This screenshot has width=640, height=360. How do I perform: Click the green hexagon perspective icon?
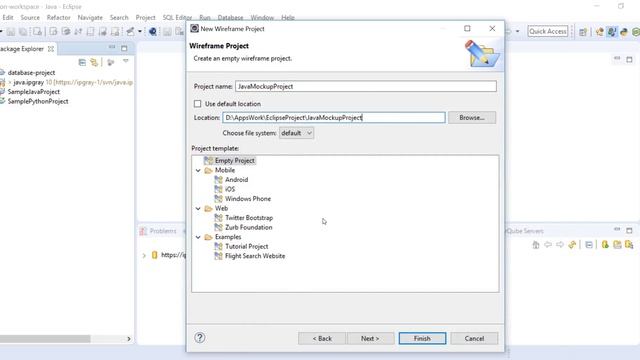pyautogui.click(x=636, y=32)
